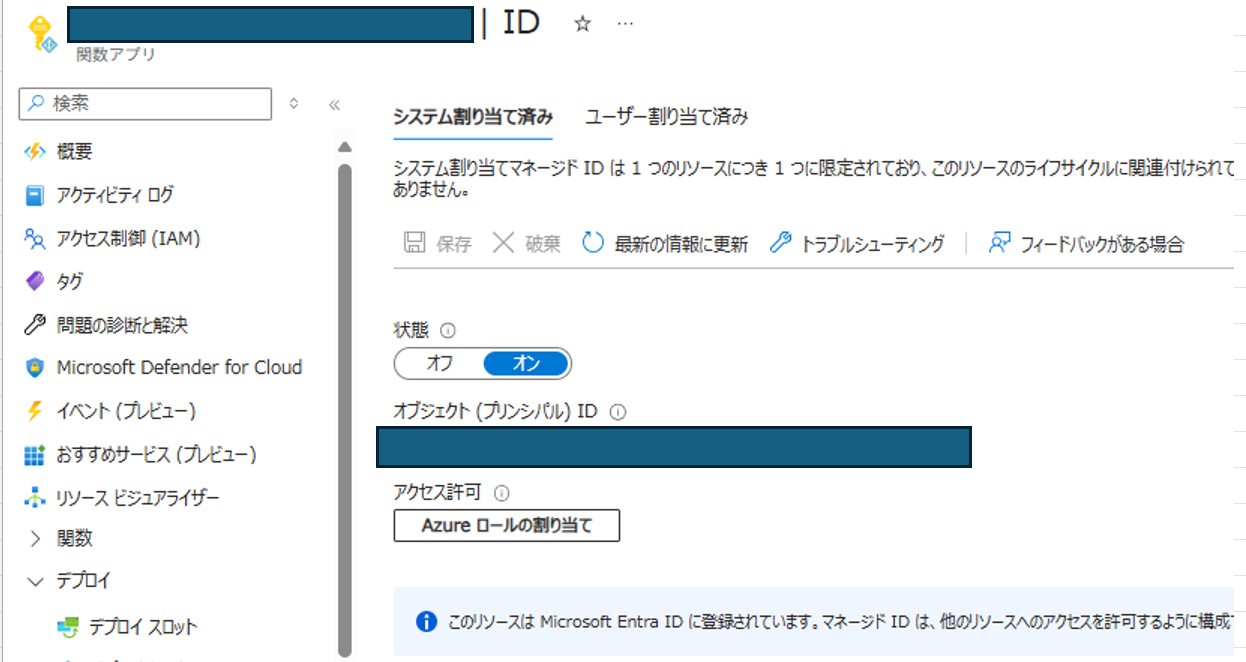Click the リソース ビジュアライザー hierarchy icon
Viewport: 1246px width, 662px height.
pos(35,498)
